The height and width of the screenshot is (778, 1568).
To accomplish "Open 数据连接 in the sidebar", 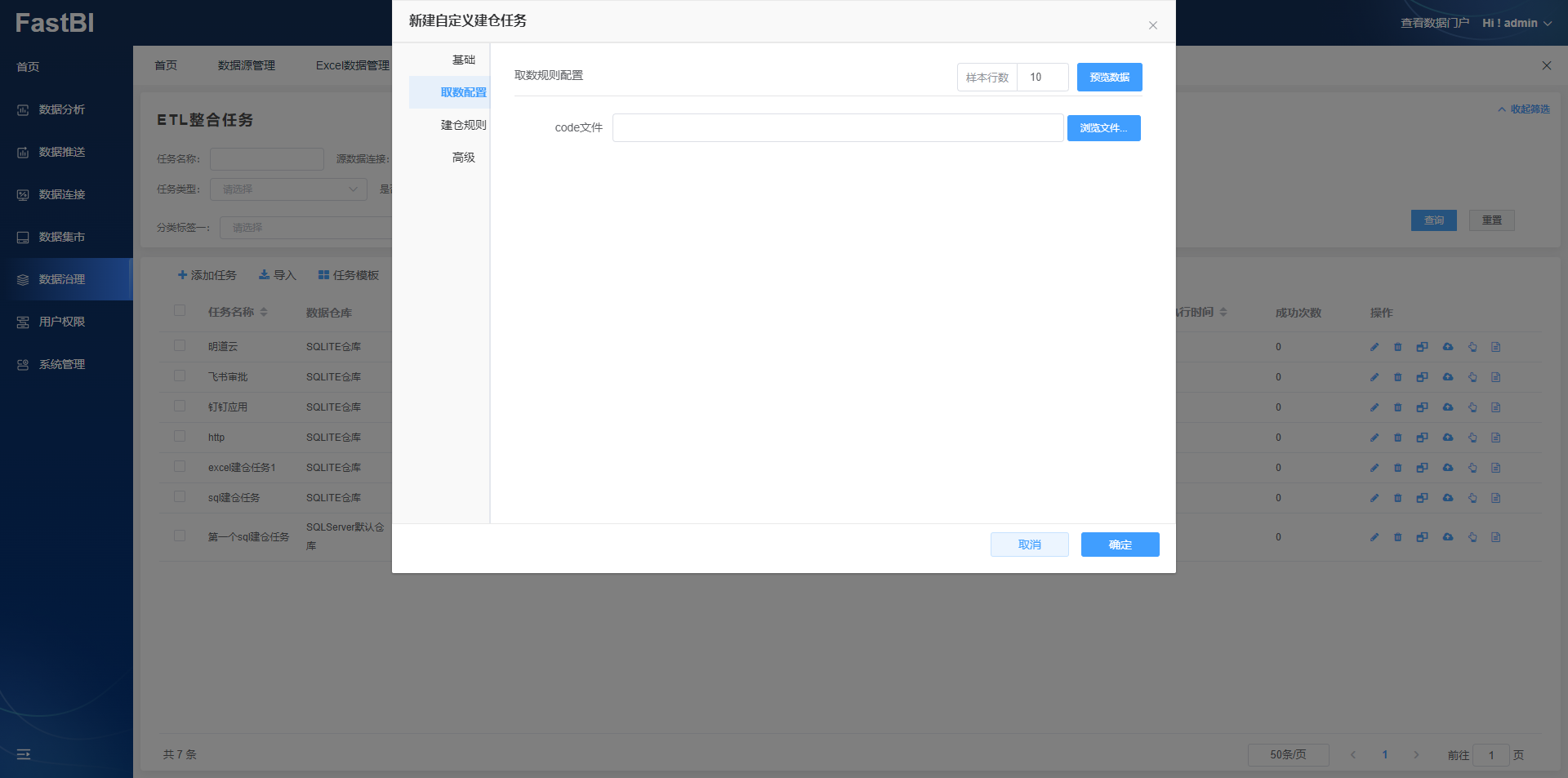I will tap(66, 194).
